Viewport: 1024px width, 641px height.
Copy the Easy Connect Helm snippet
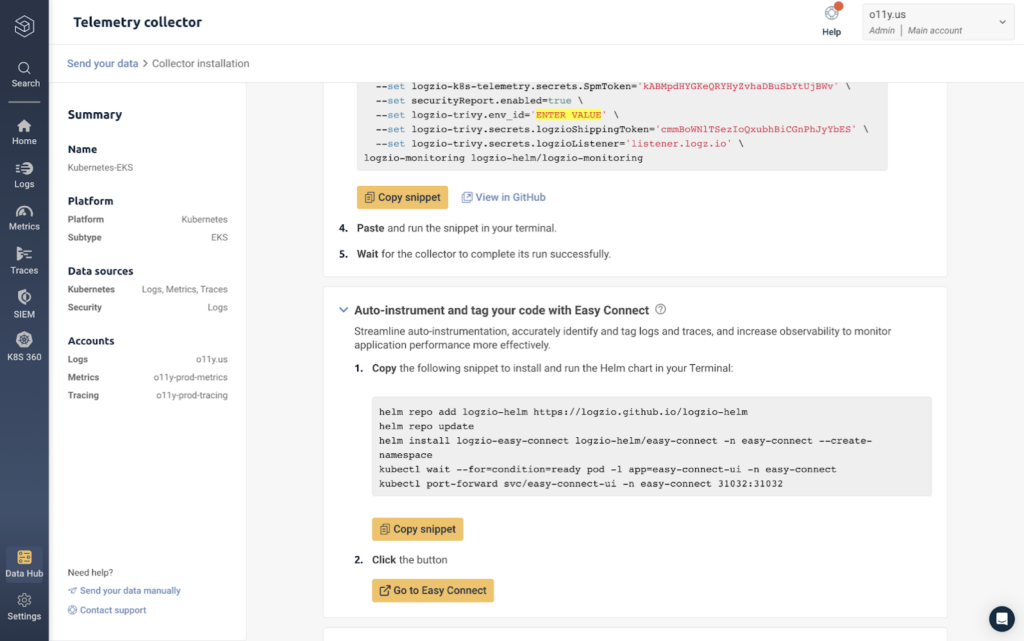coord(417,529)
